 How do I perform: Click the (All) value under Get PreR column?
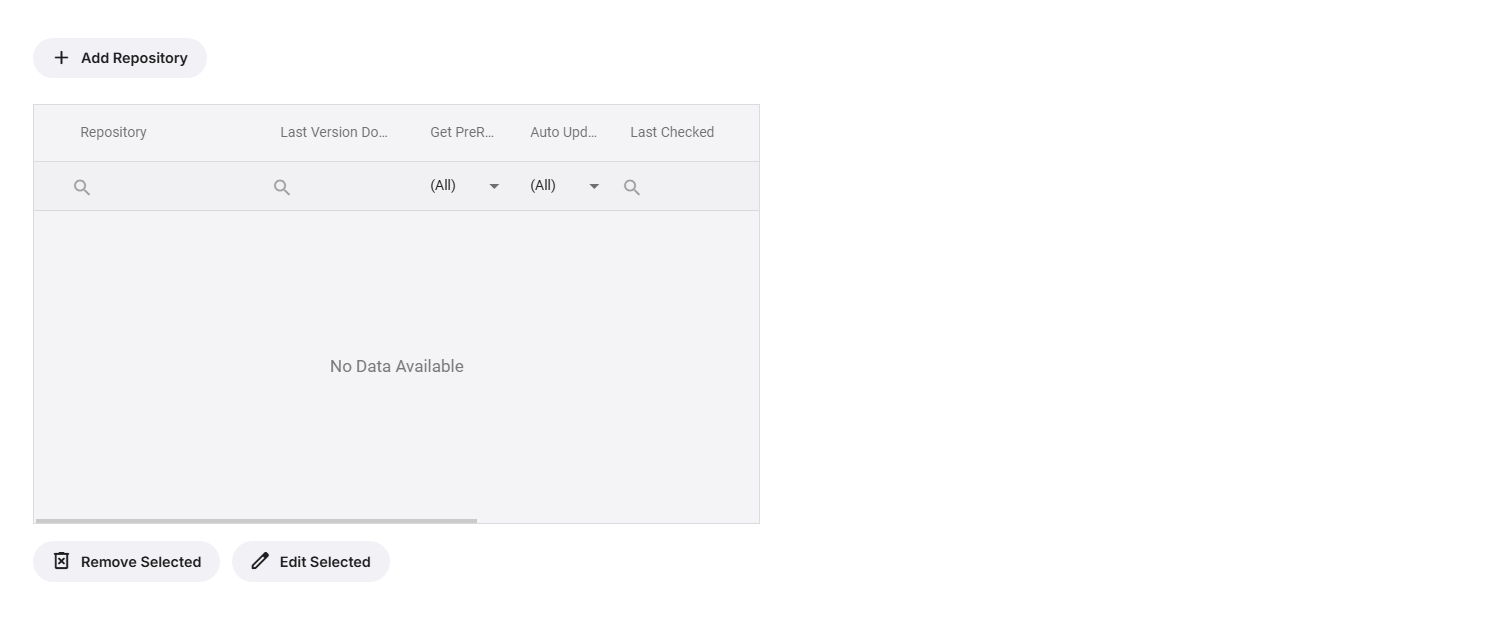443,186
